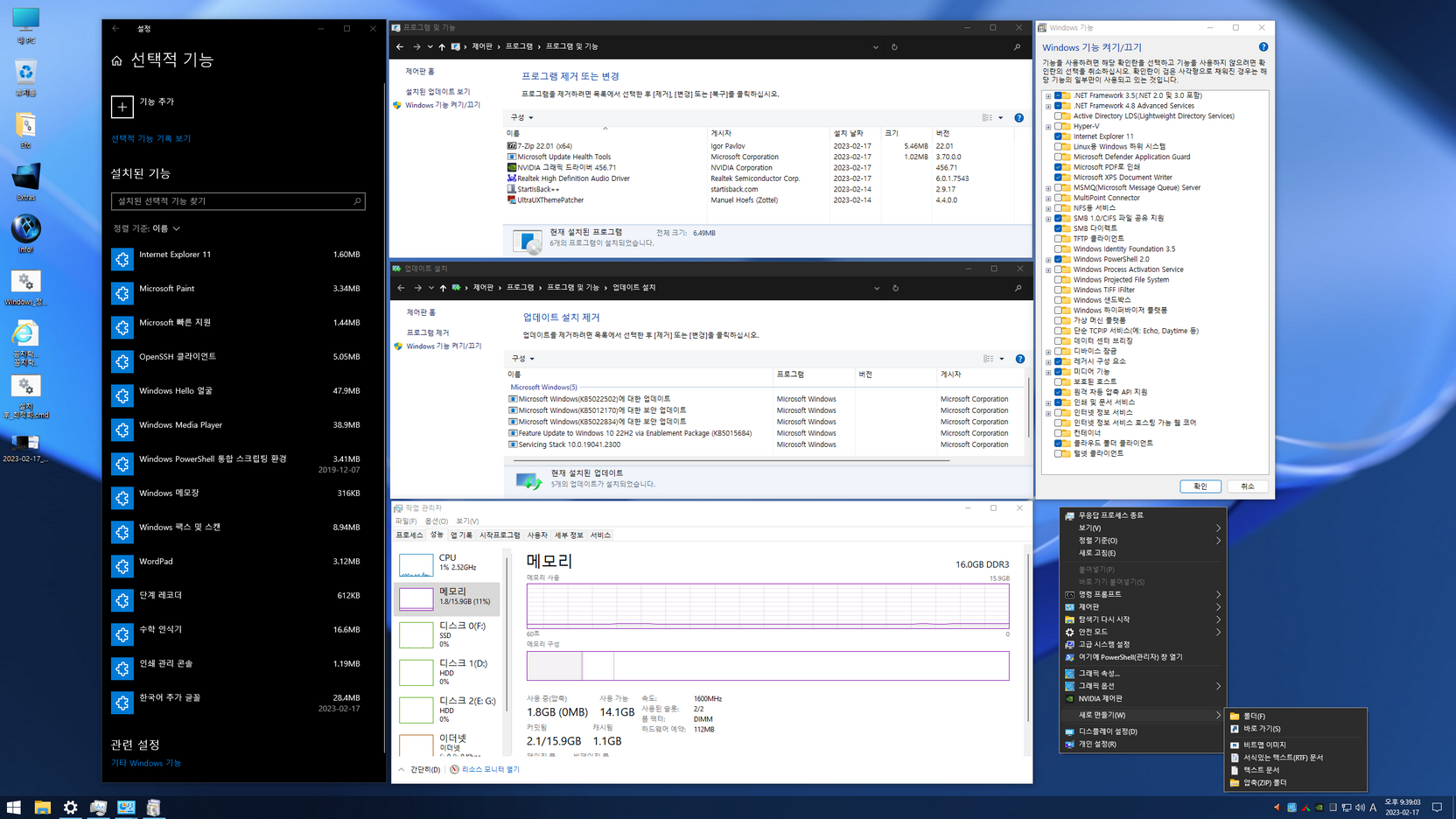Viewport: 1456px width, 819px height.
Task: Uncheck Microsoft XPS Document Writer checkbox
Action: point(1058,178)
